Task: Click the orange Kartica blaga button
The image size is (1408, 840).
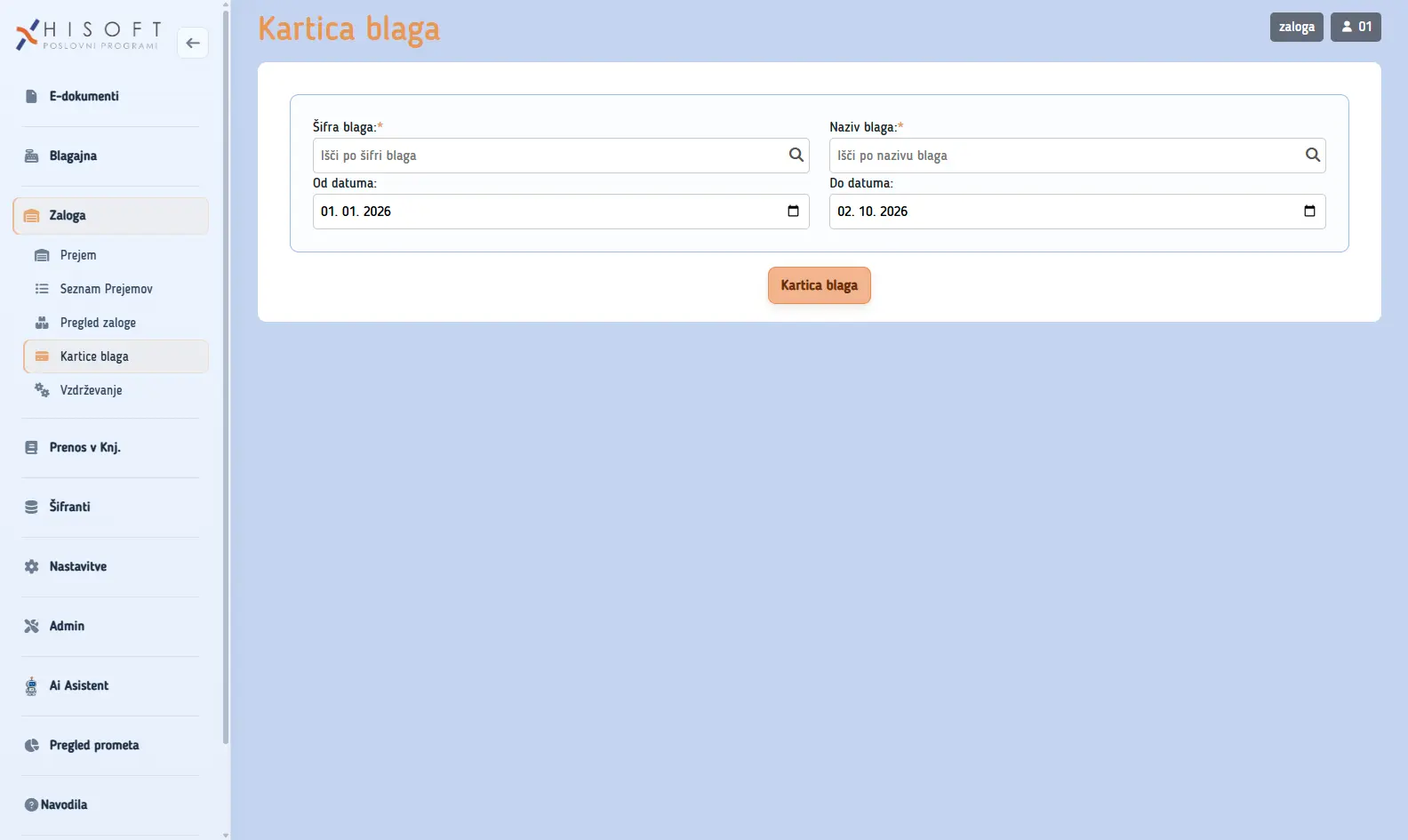Action: click(820, 285)
